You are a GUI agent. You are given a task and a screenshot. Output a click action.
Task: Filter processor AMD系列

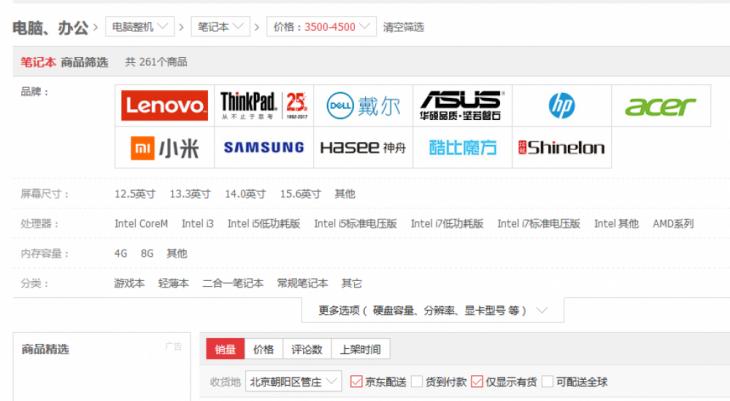[x=673, y=224]
